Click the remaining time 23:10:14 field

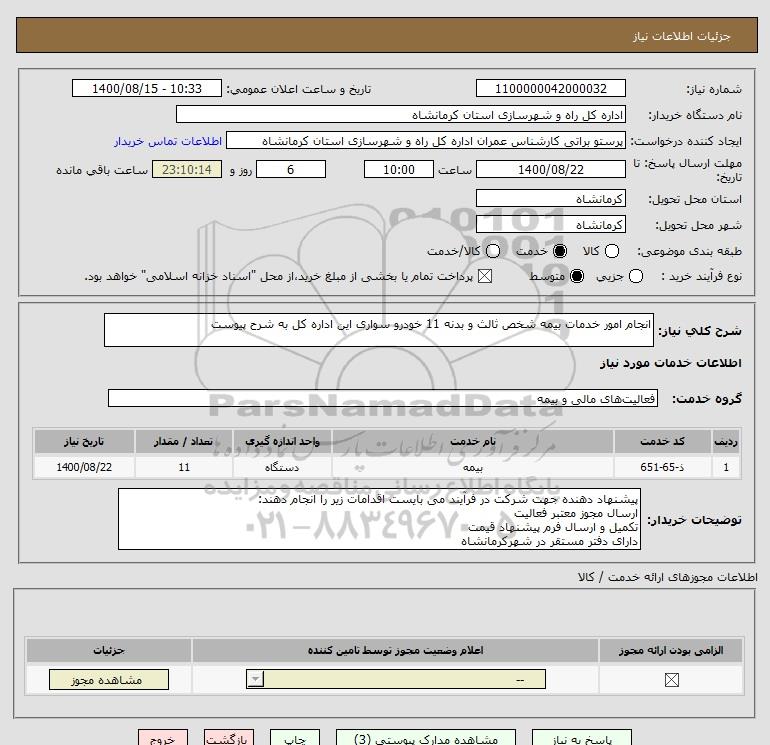(187, 169)
